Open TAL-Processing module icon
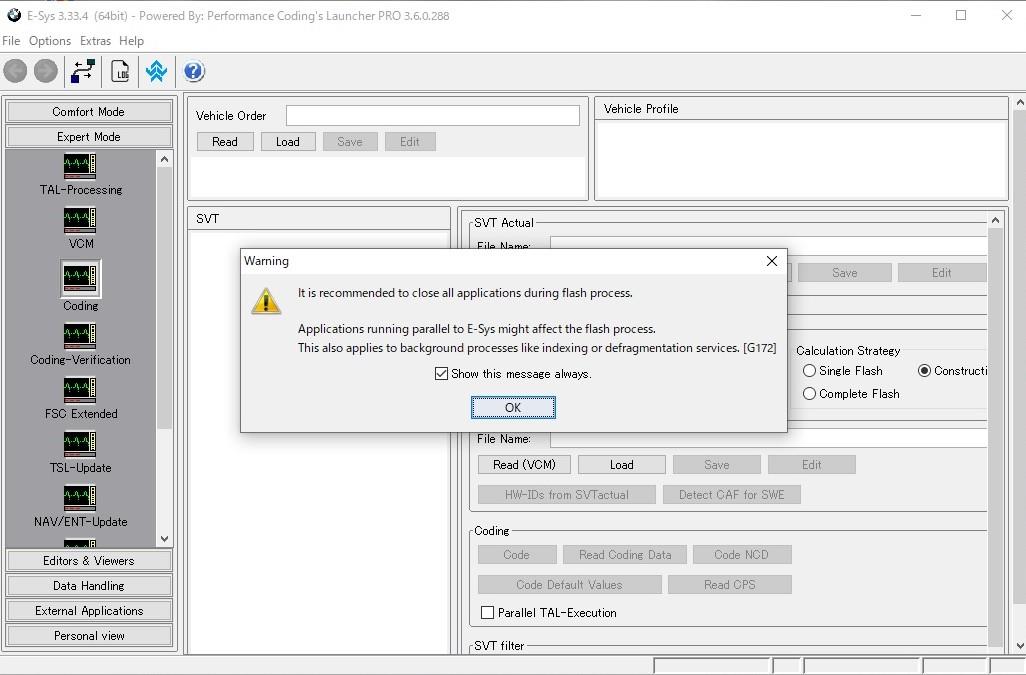1026x675 pixels. [80, 165]
